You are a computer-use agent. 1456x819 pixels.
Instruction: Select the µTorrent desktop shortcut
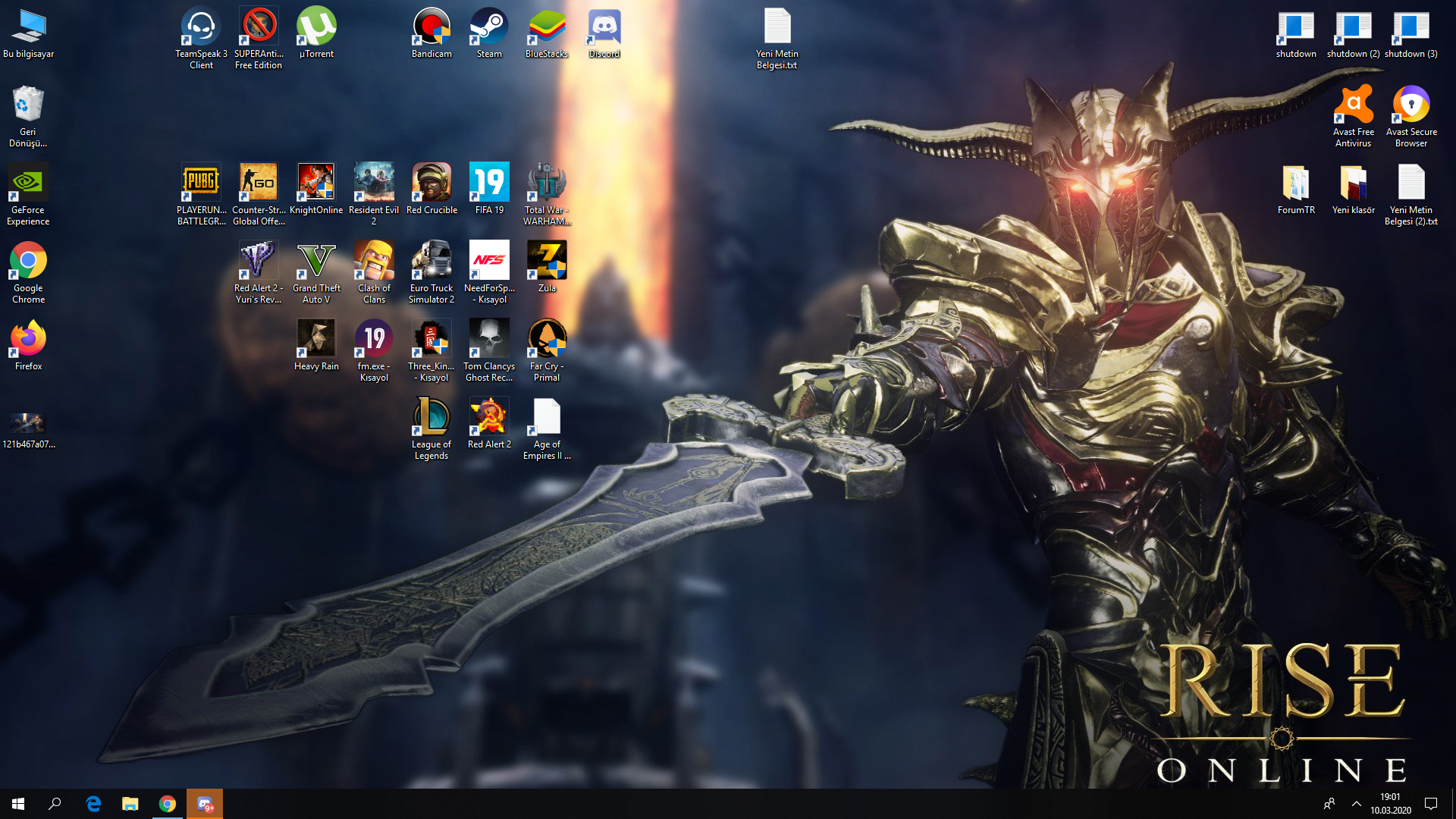pyautogui.click(x=317, y=33)
